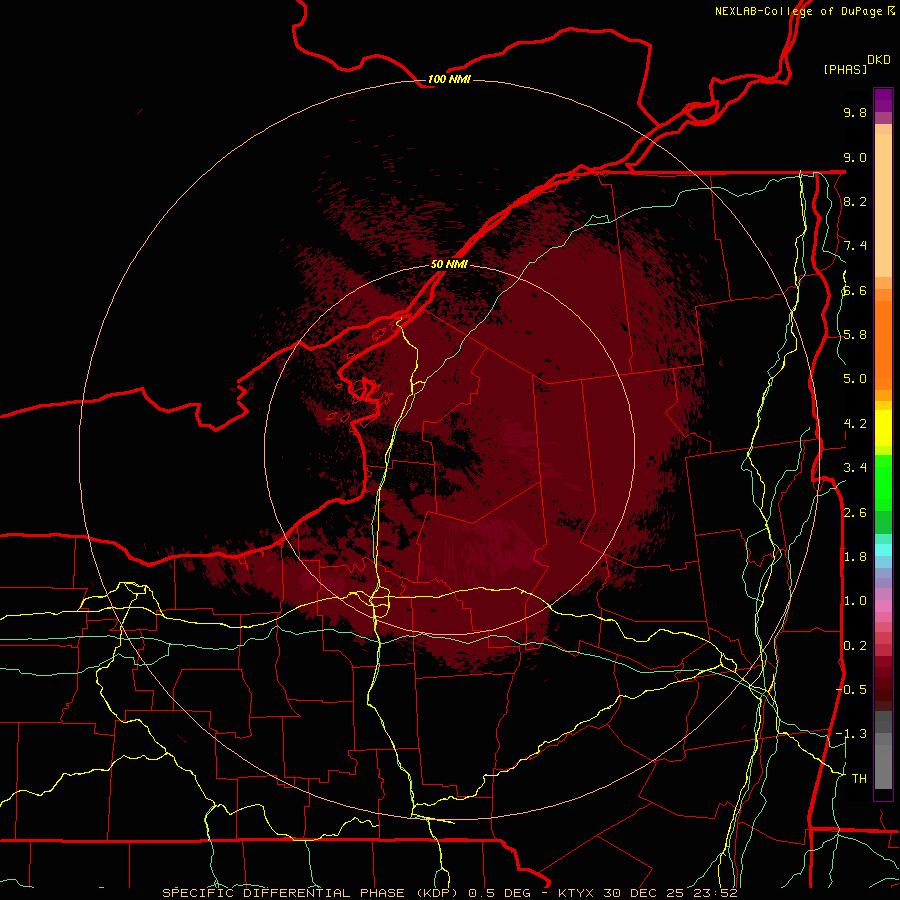Click the [PHAS] legend header
This screenshot has width=900, height=900.
click(x=845, y=69)
